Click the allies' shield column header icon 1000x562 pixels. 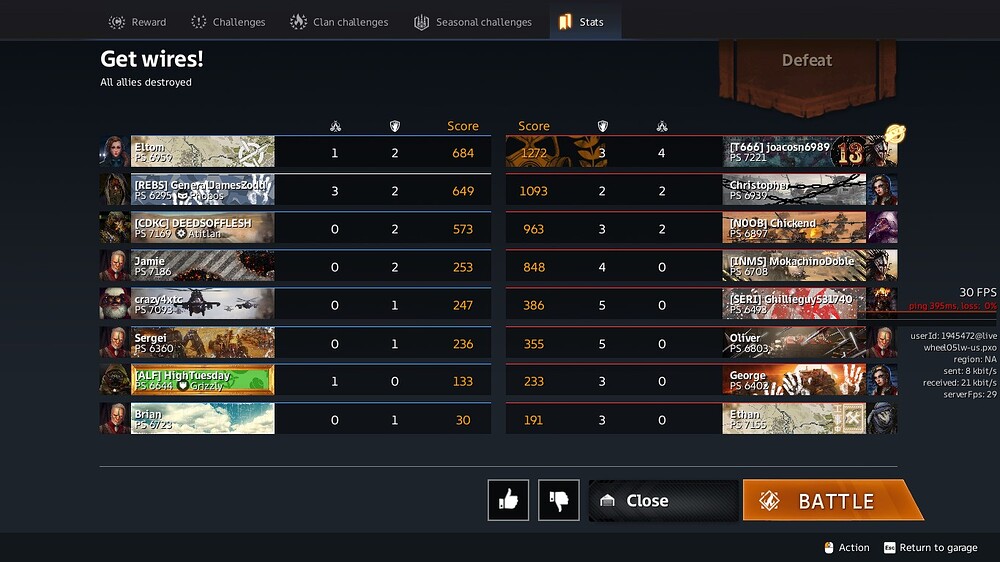tap(395, 126)
